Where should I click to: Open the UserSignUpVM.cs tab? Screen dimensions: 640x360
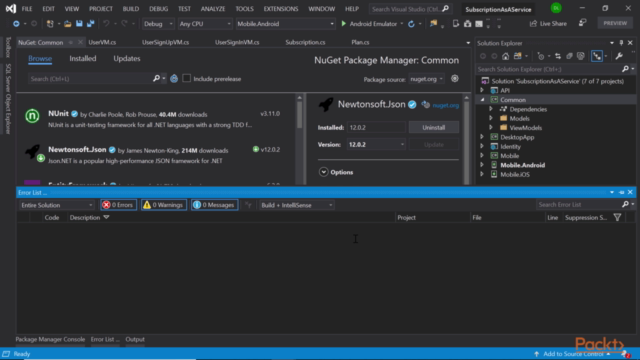point(165,42)
